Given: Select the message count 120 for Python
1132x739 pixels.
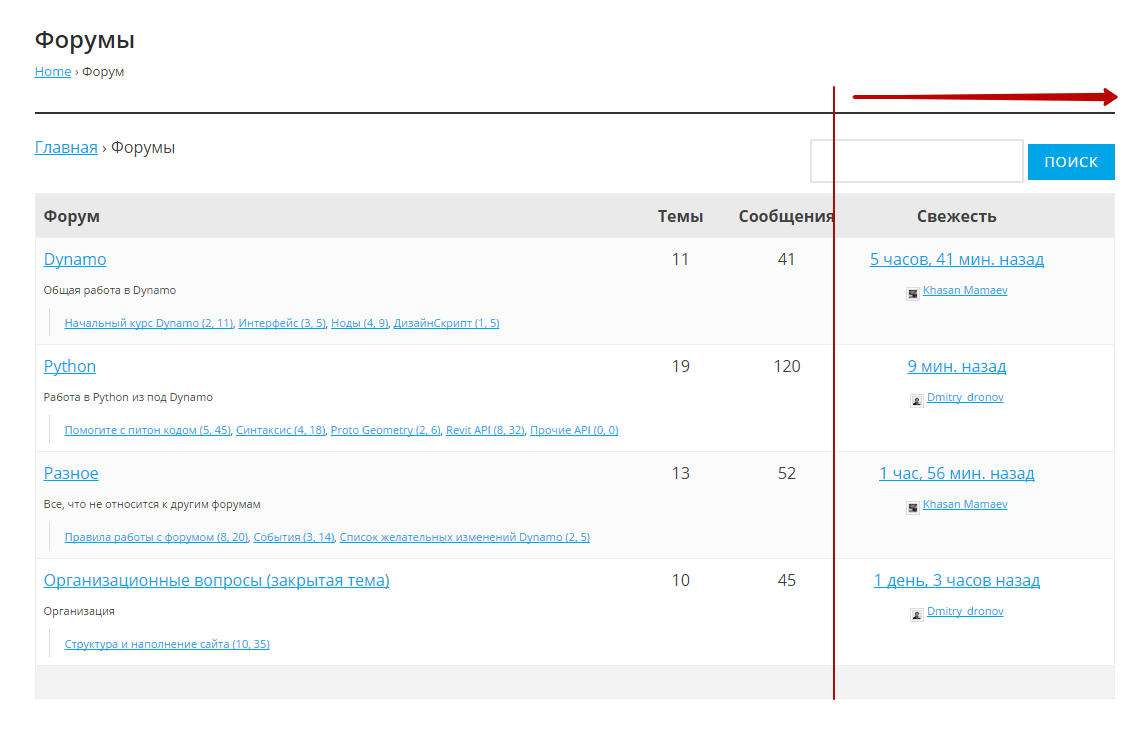Looking at the screenshot, I should (787, 366).
